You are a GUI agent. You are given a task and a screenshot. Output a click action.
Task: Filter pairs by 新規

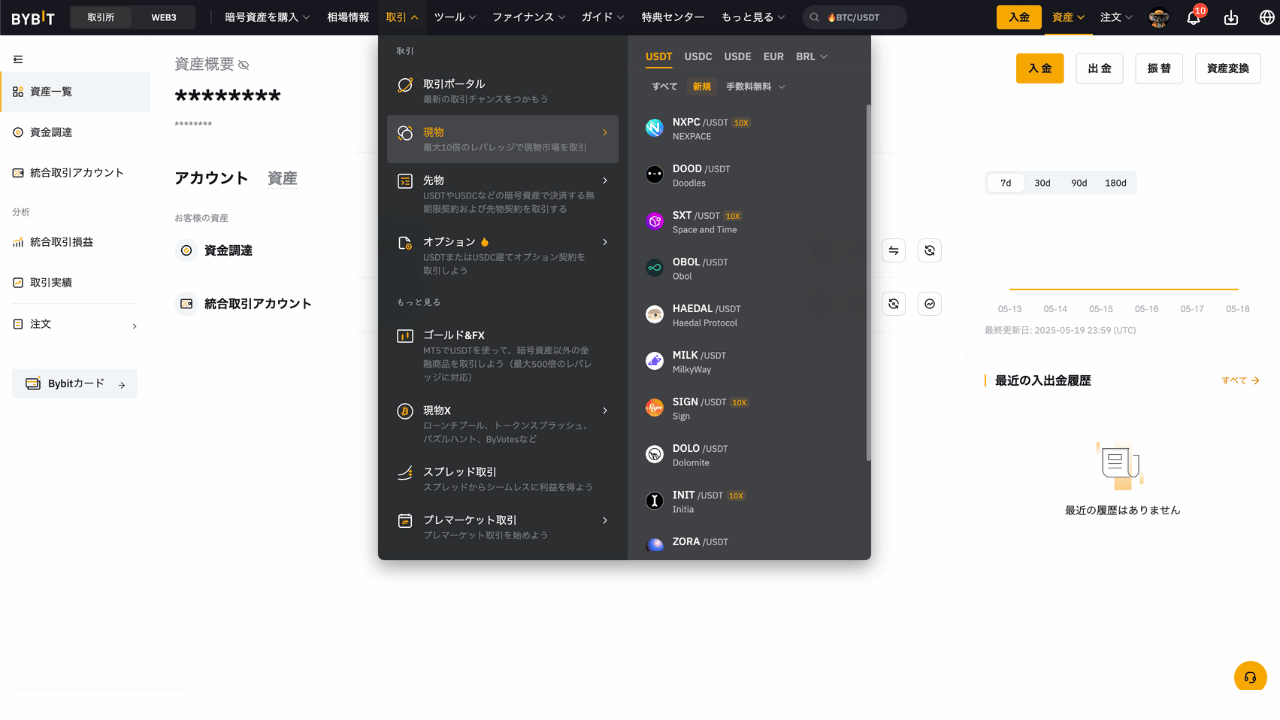click(x=702, y=87)
